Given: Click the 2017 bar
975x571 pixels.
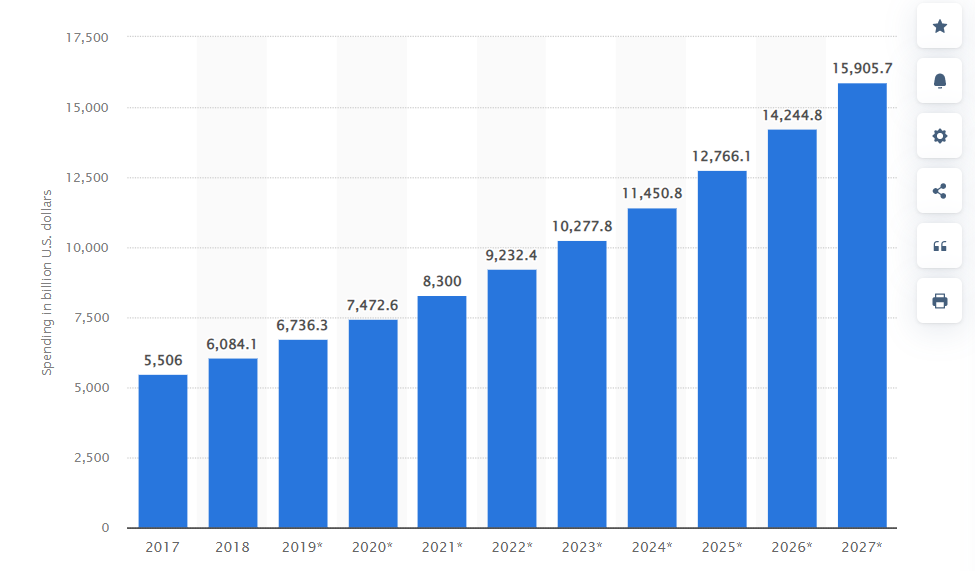Looking at the screenshot, I should [x=163, y=451].
